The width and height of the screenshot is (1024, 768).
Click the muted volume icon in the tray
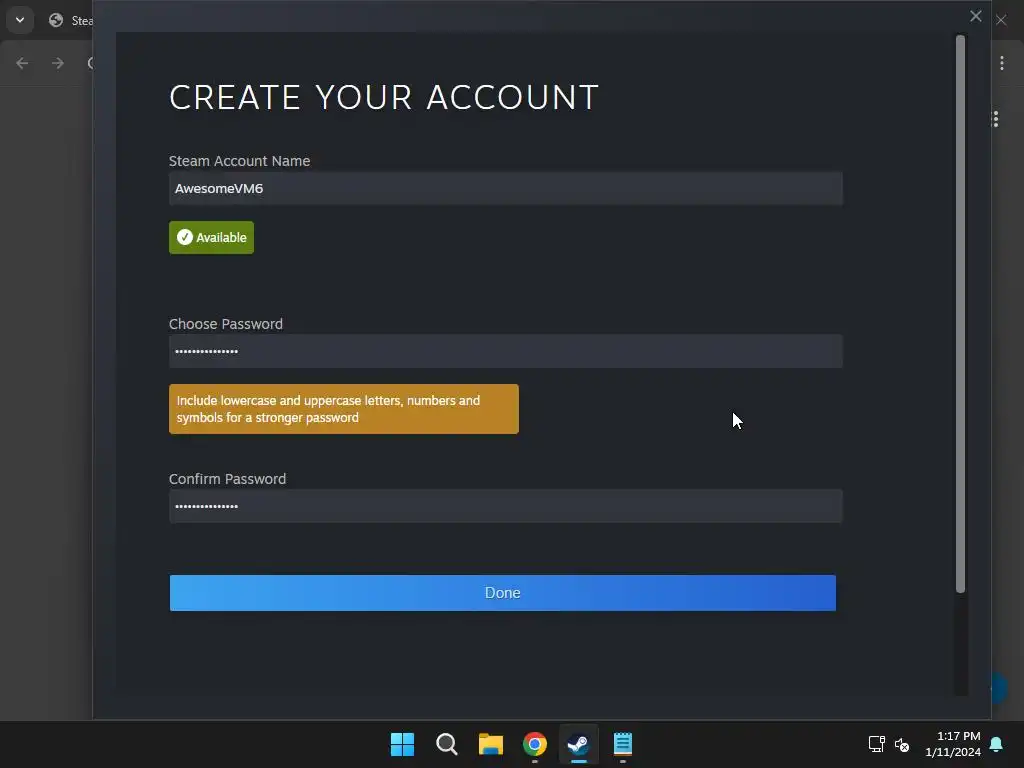coord(902,744)
